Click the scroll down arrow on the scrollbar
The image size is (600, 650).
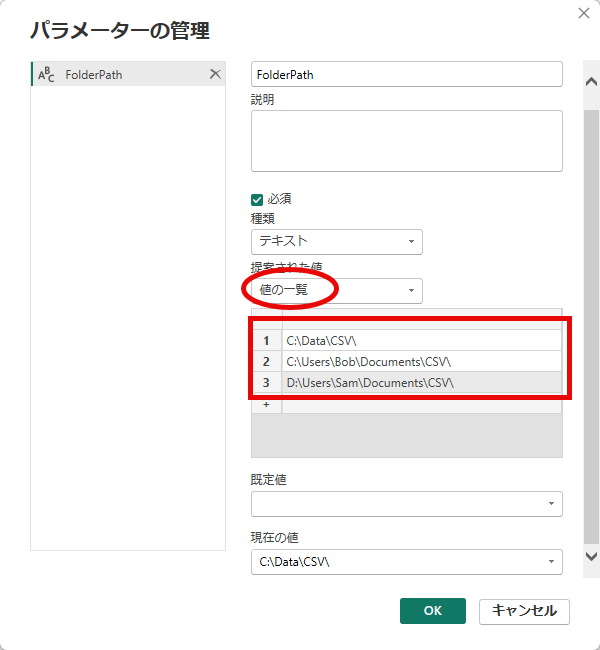591,556
